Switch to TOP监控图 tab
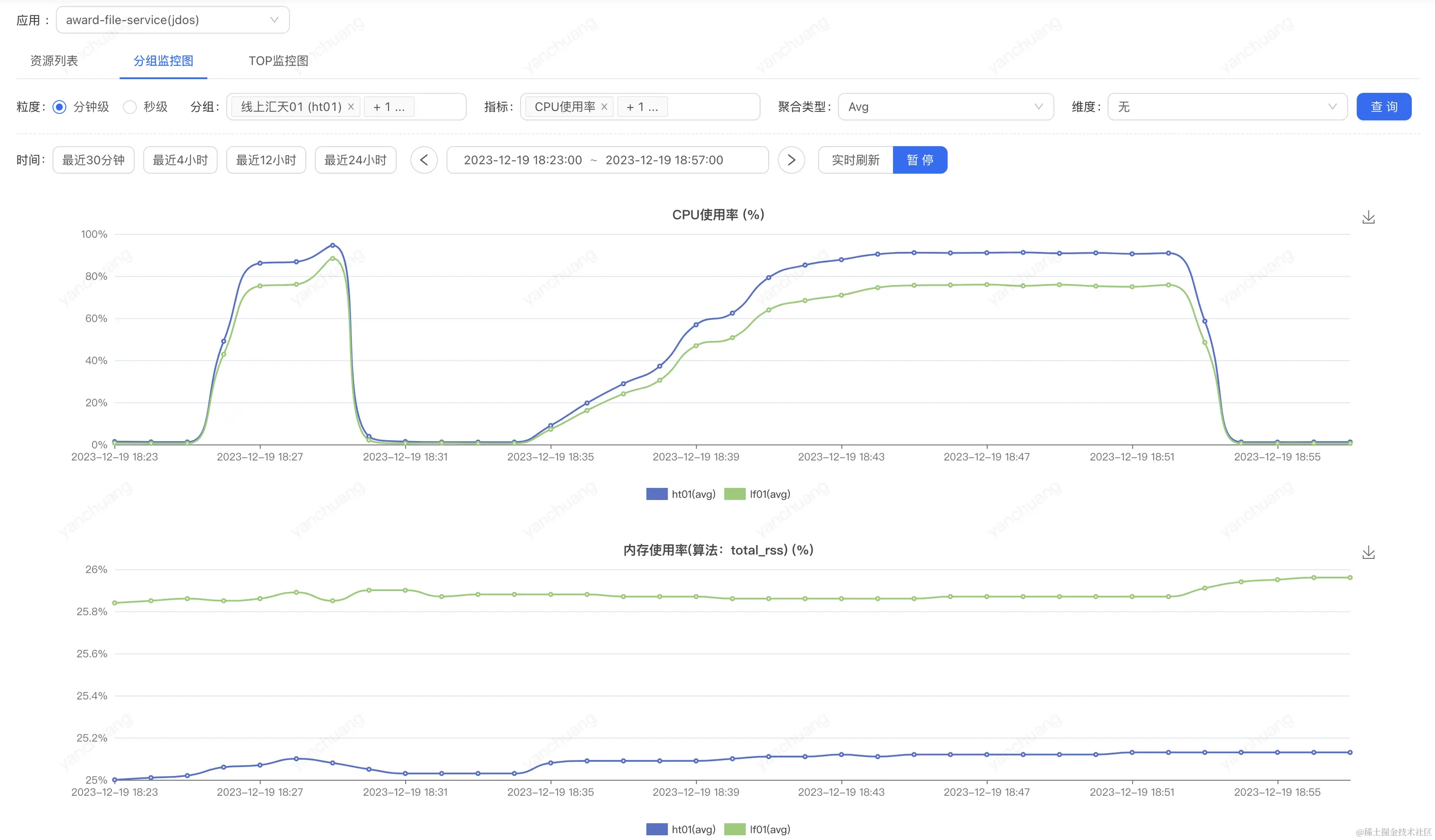This screenshot has width=1435, height=840. (x=279, y=61)
